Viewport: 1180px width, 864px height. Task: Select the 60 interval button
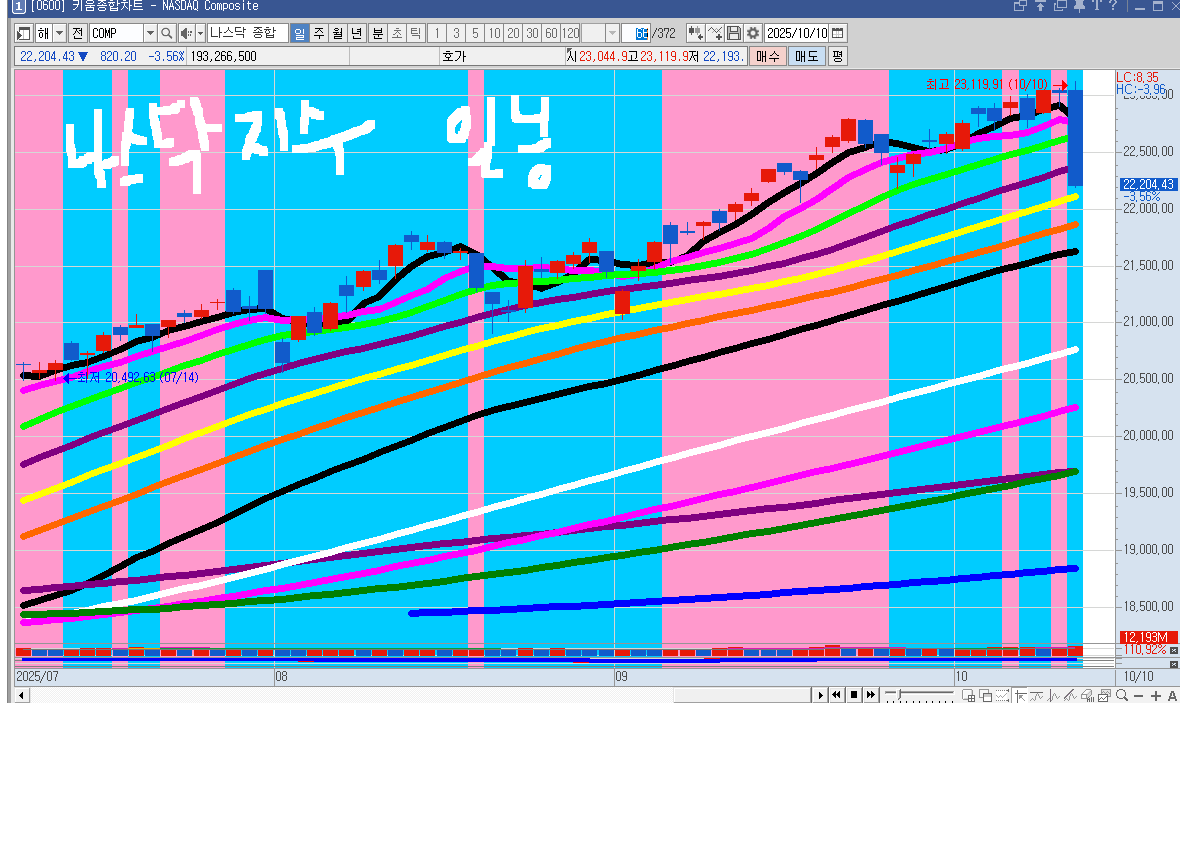click(552, 33)
